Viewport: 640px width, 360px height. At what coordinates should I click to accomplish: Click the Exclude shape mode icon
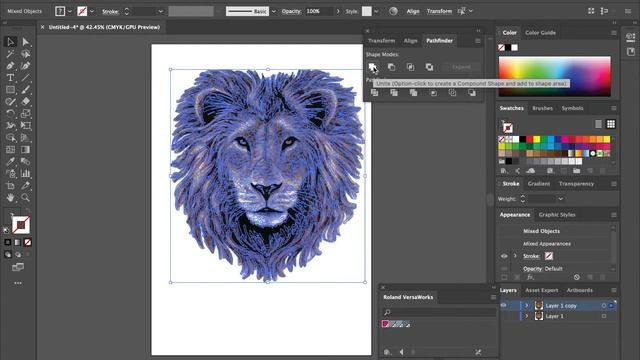pyautogui.click(x=429, y=67)
